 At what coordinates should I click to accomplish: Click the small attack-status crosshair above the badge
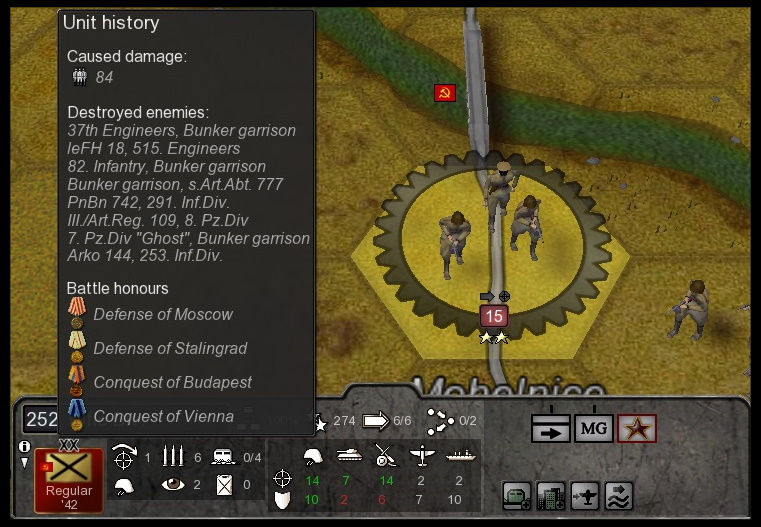point(504,296)
